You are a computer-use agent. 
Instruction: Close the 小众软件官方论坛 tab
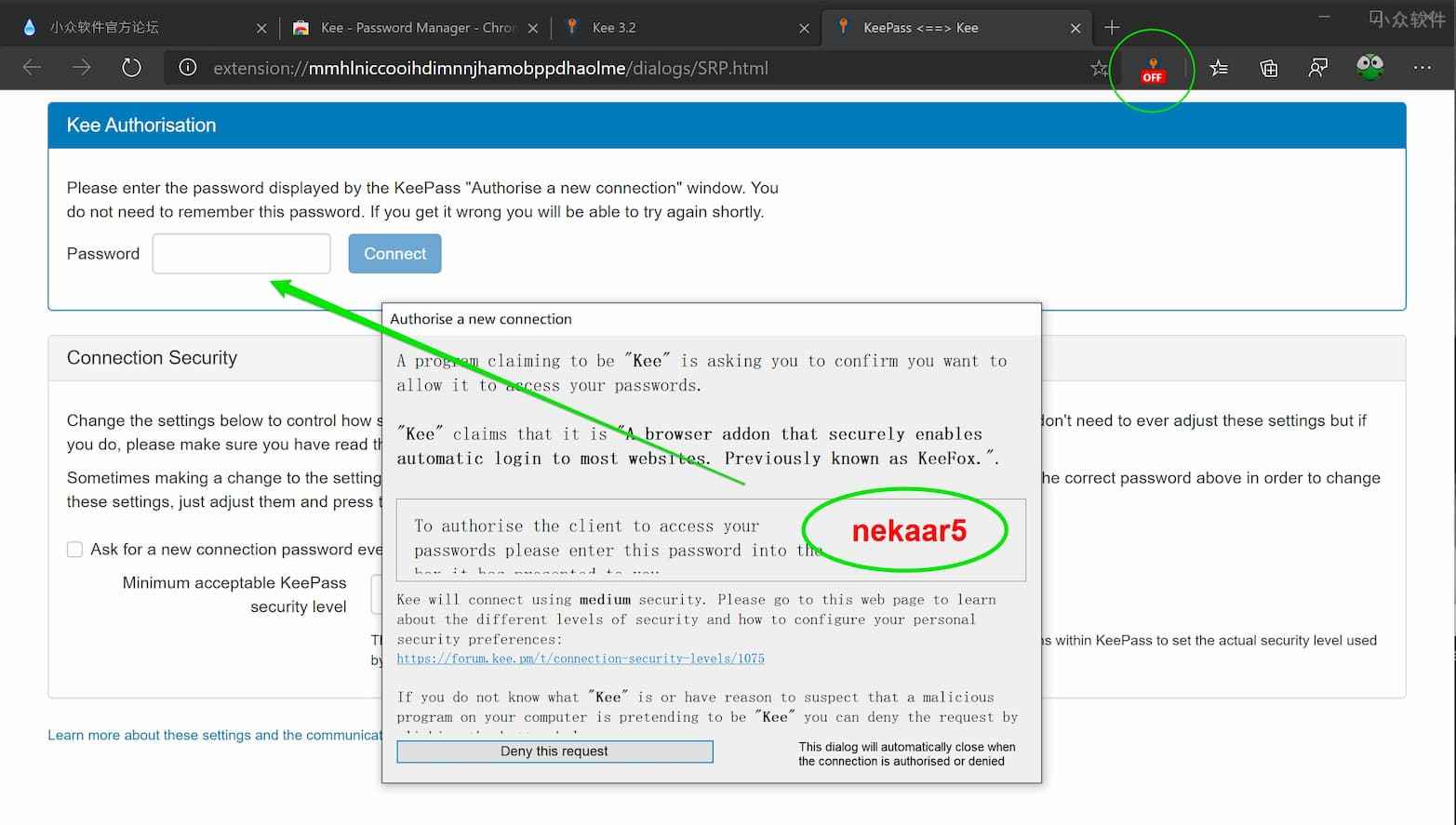coord(261,28)
